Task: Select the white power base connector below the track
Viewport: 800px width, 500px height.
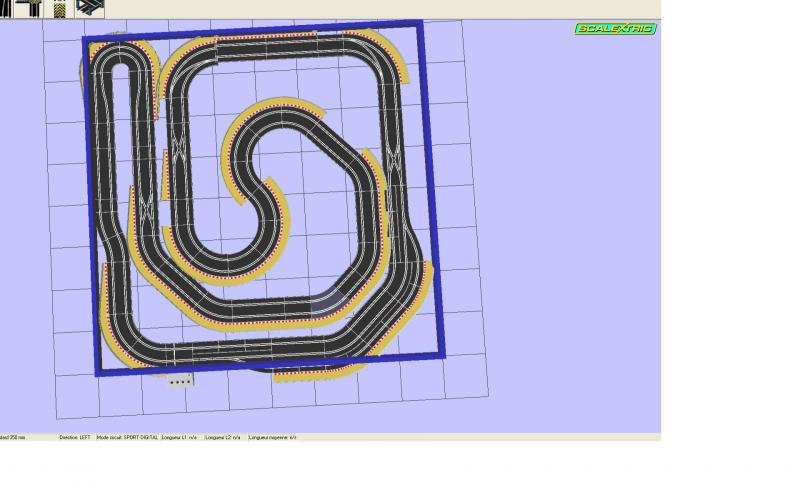Action: [180, 381]
